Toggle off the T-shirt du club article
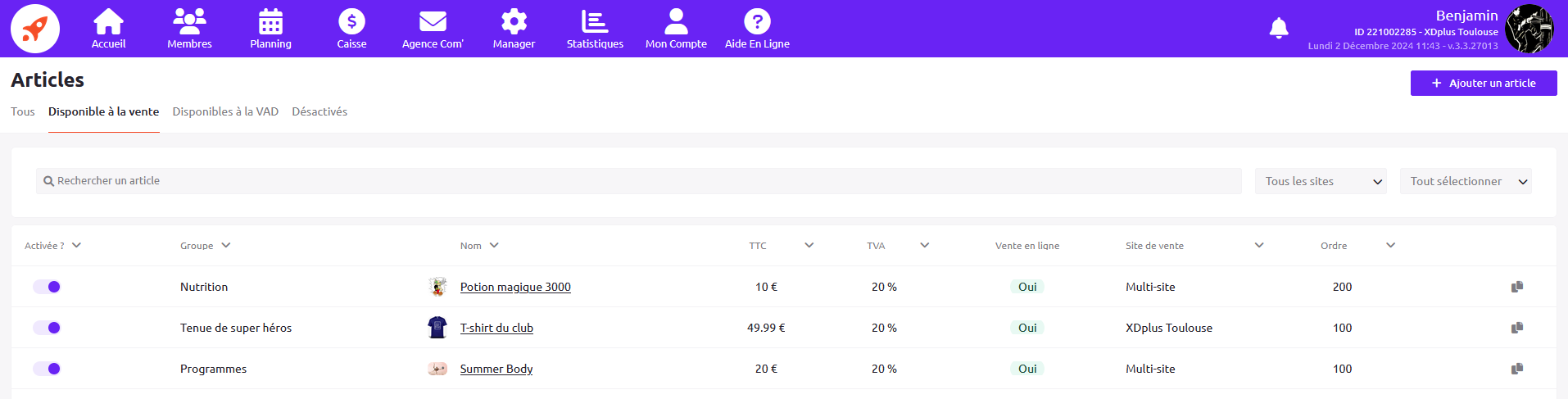The width and height of the screenshot is (1568, 399). (x=47, y=328)
